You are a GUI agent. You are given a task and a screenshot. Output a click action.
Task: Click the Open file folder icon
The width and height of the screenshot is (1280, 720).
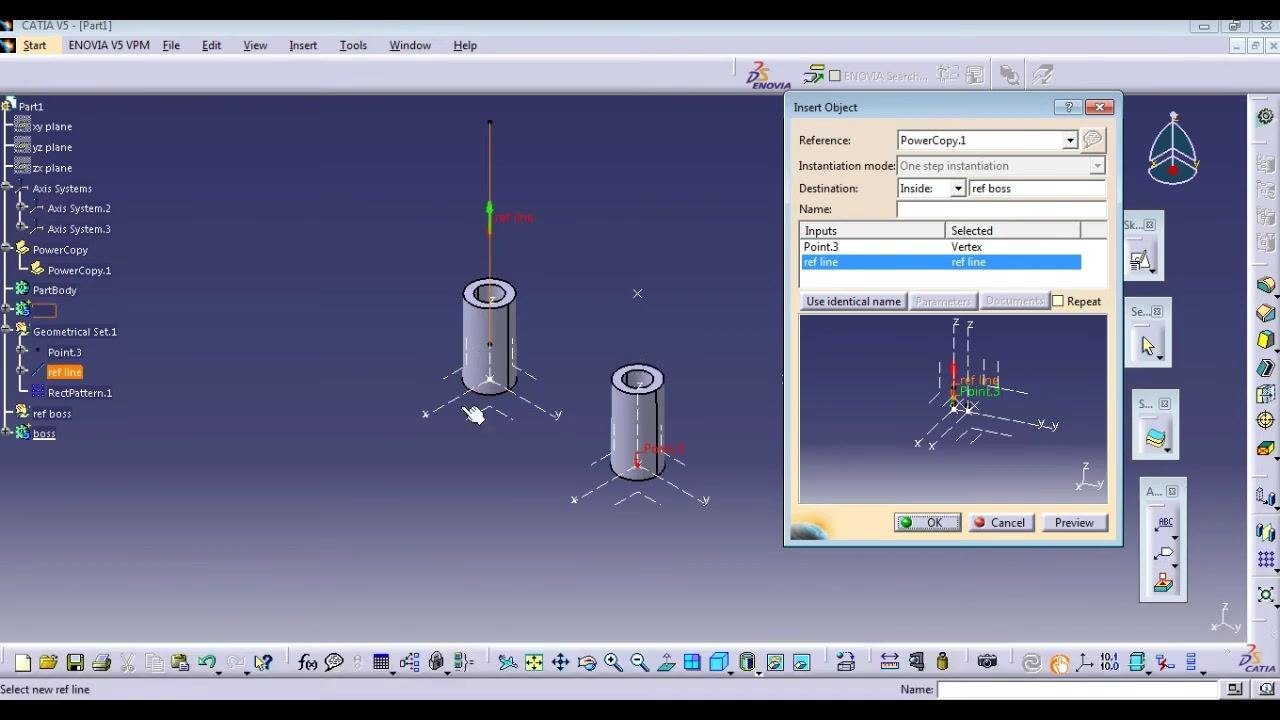48,662
